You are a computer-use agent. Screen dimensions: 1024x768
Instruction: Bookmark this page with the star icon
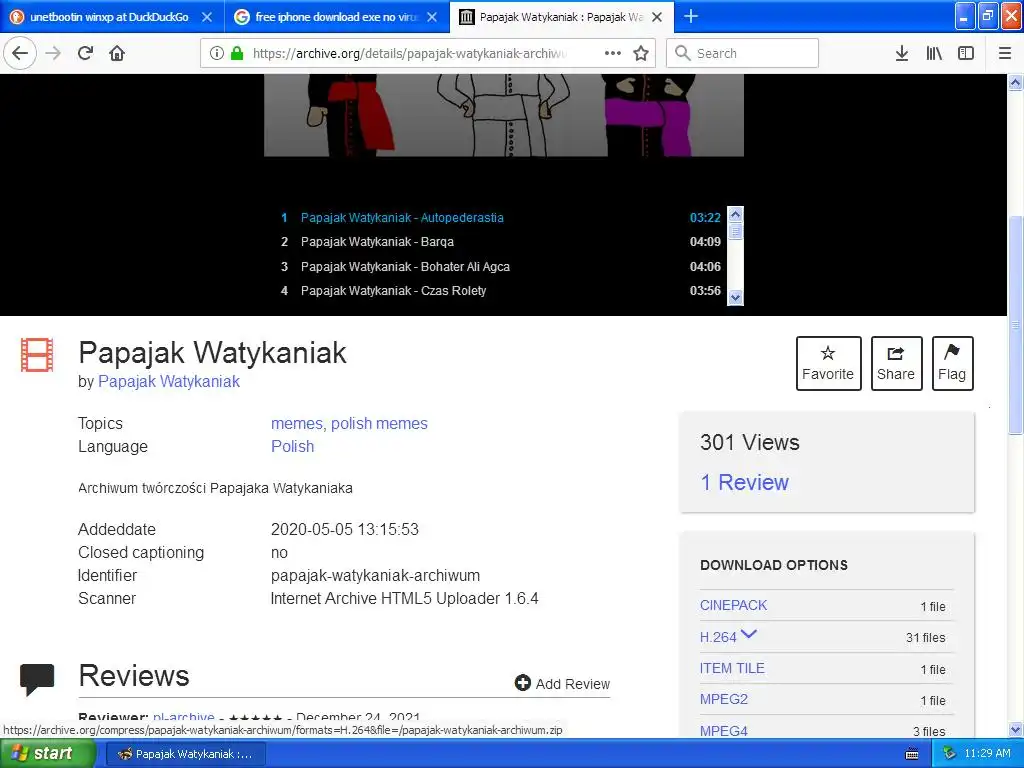tap(641, 53)
